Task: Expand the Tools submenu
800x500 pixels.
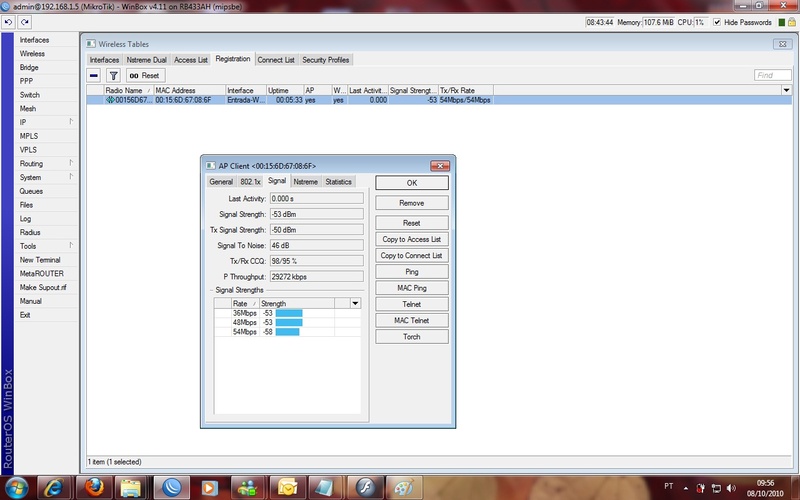Action: click(x=71, y=245)
